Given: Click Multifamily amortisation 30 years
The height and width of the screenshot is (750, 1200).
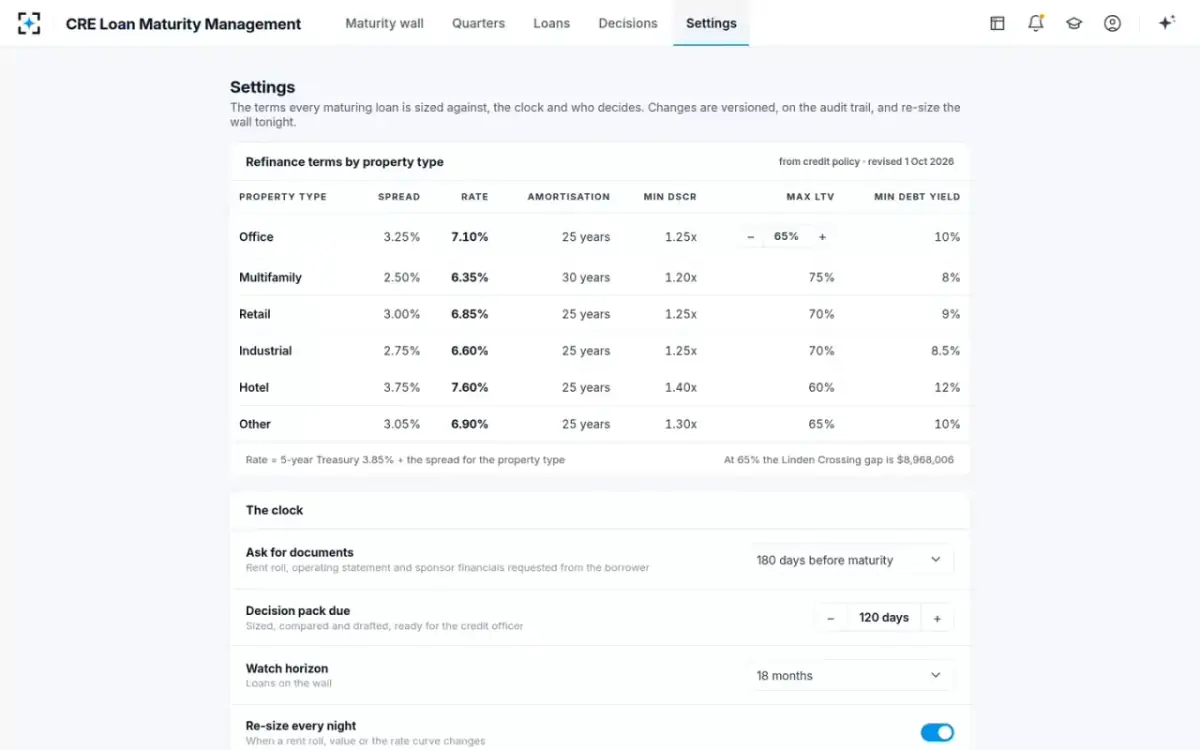Looking at the screenshot, I should [586, 277].
